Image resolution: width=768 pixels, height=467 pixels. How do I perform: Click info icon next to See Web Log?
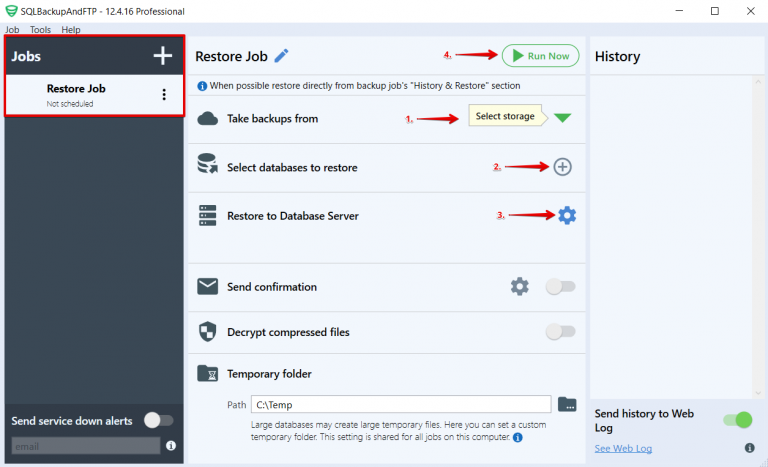[x=749, y=447]
